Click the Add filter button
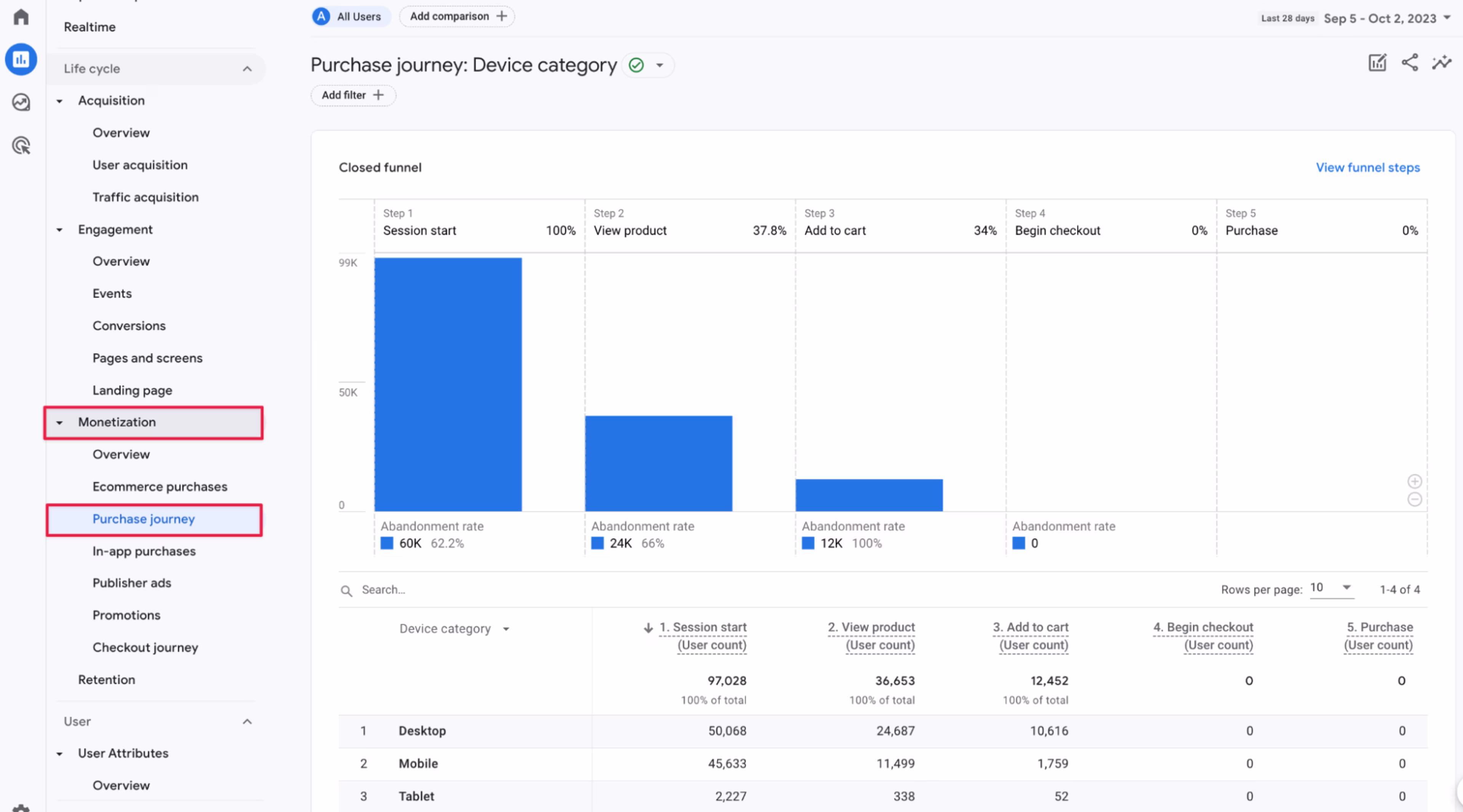Viewport: 1463px width, 812px height. 353,95
